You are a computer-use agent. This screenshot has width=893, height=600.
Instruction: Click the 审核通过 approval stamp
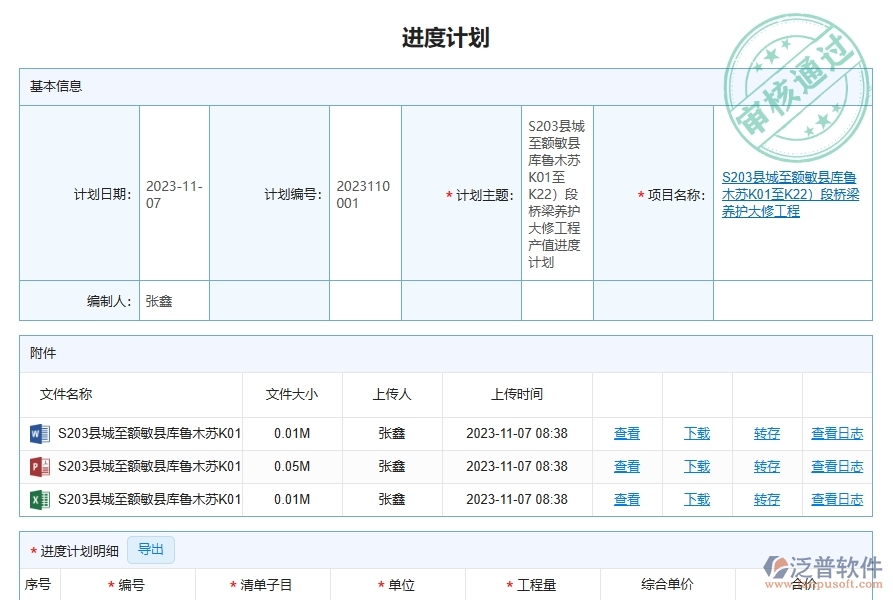pos(795,70)
